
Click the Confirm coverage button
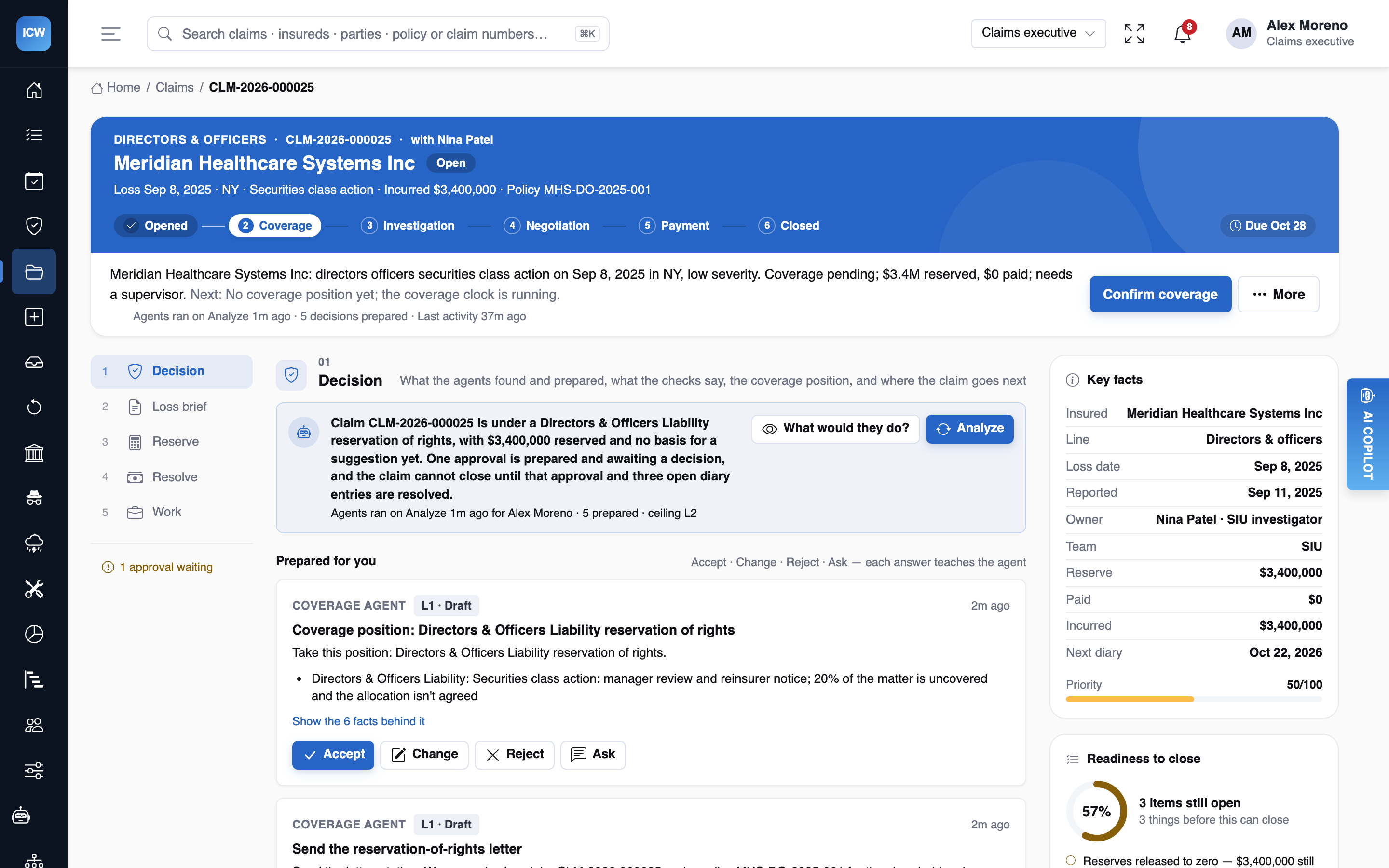pyautogui.click(x=1160, y=294)
